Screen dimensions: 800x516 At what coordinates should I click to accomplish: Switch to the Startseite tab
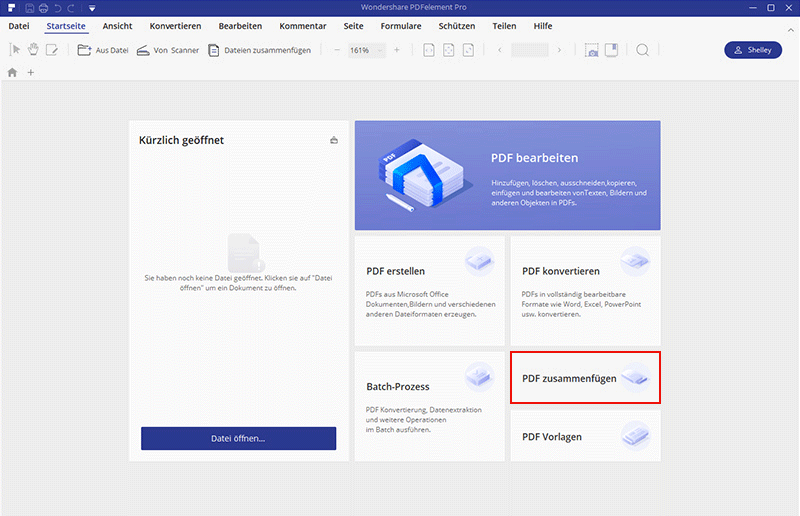pos(66,26)
